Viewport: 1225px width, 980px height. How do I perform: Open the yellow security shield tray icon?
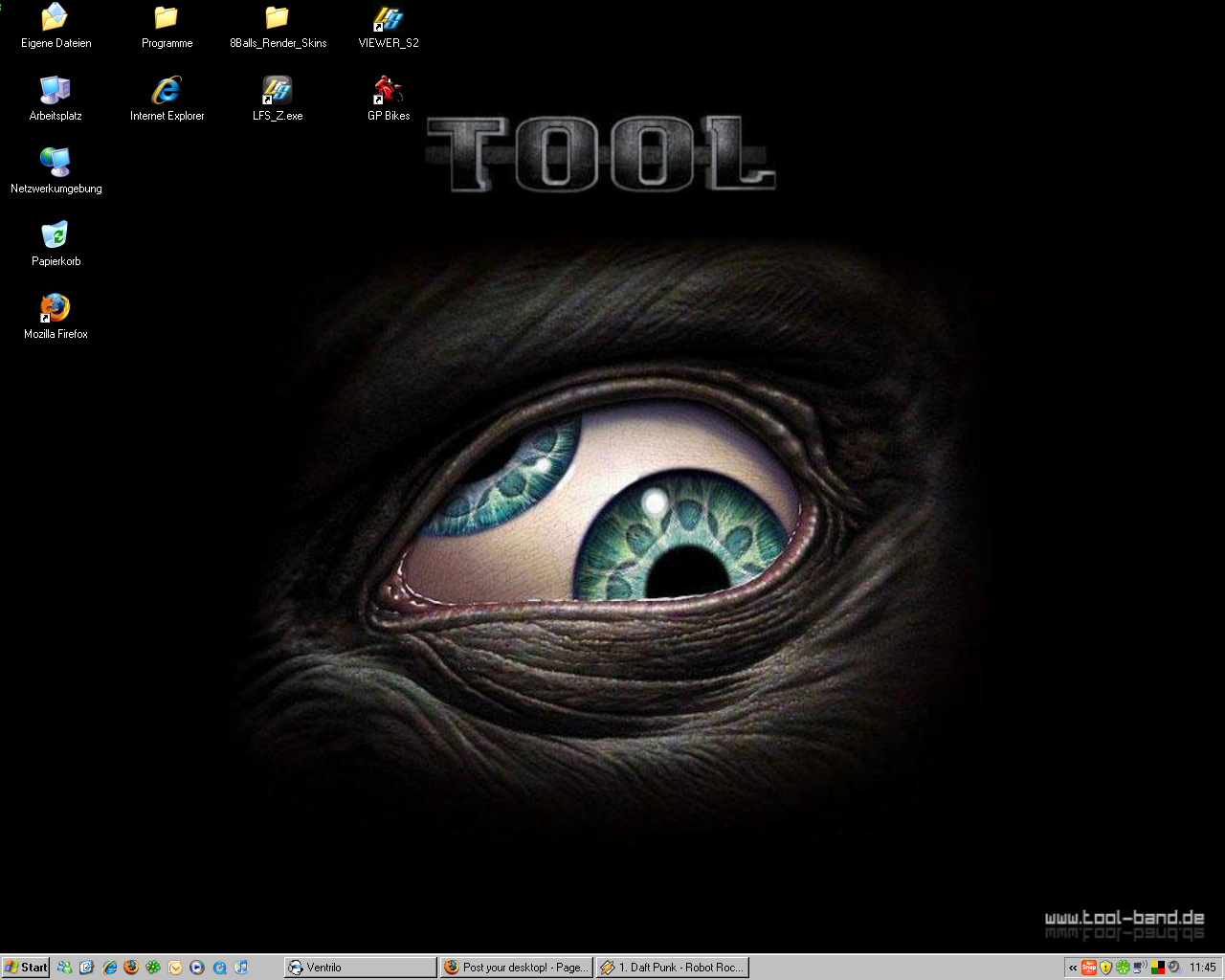pyautogui.click(x=1105, y=968)
